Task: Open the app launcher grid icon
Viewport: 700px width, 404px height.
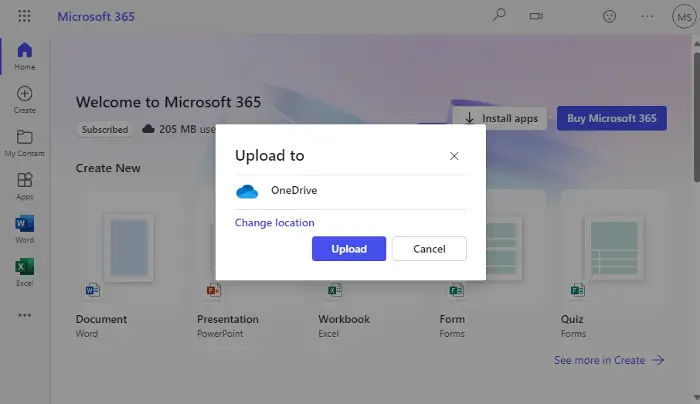Action: click(24, 17)
